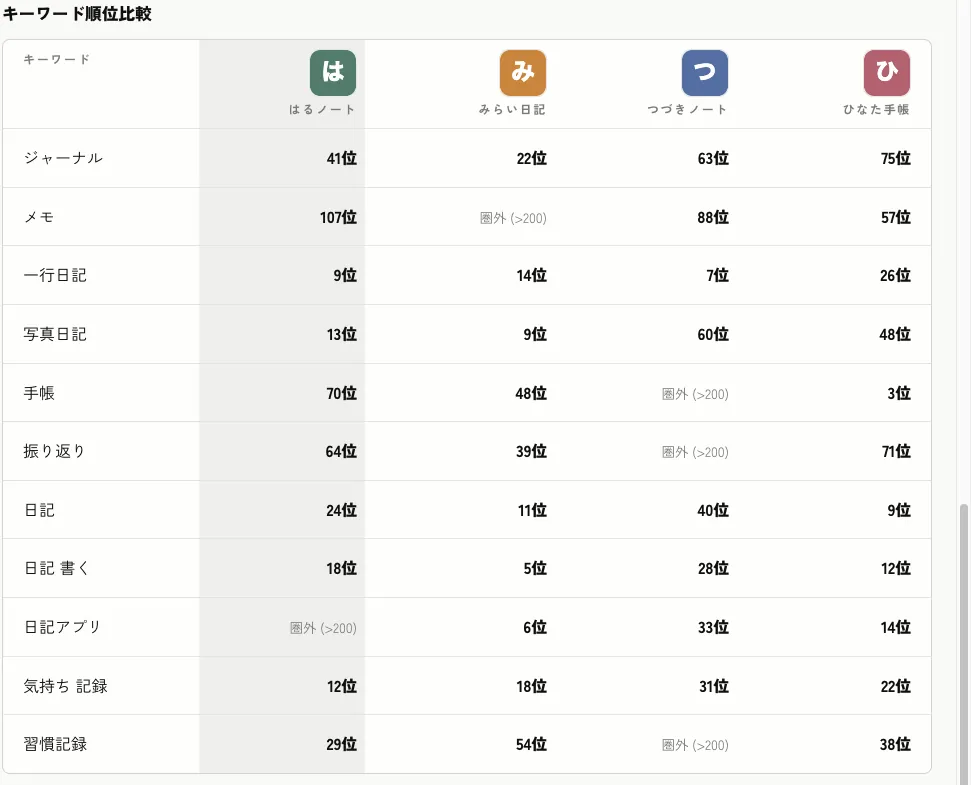Click the 3位 rank in 手帳 row
The image size is (971, 785).
tap(899, 393)
